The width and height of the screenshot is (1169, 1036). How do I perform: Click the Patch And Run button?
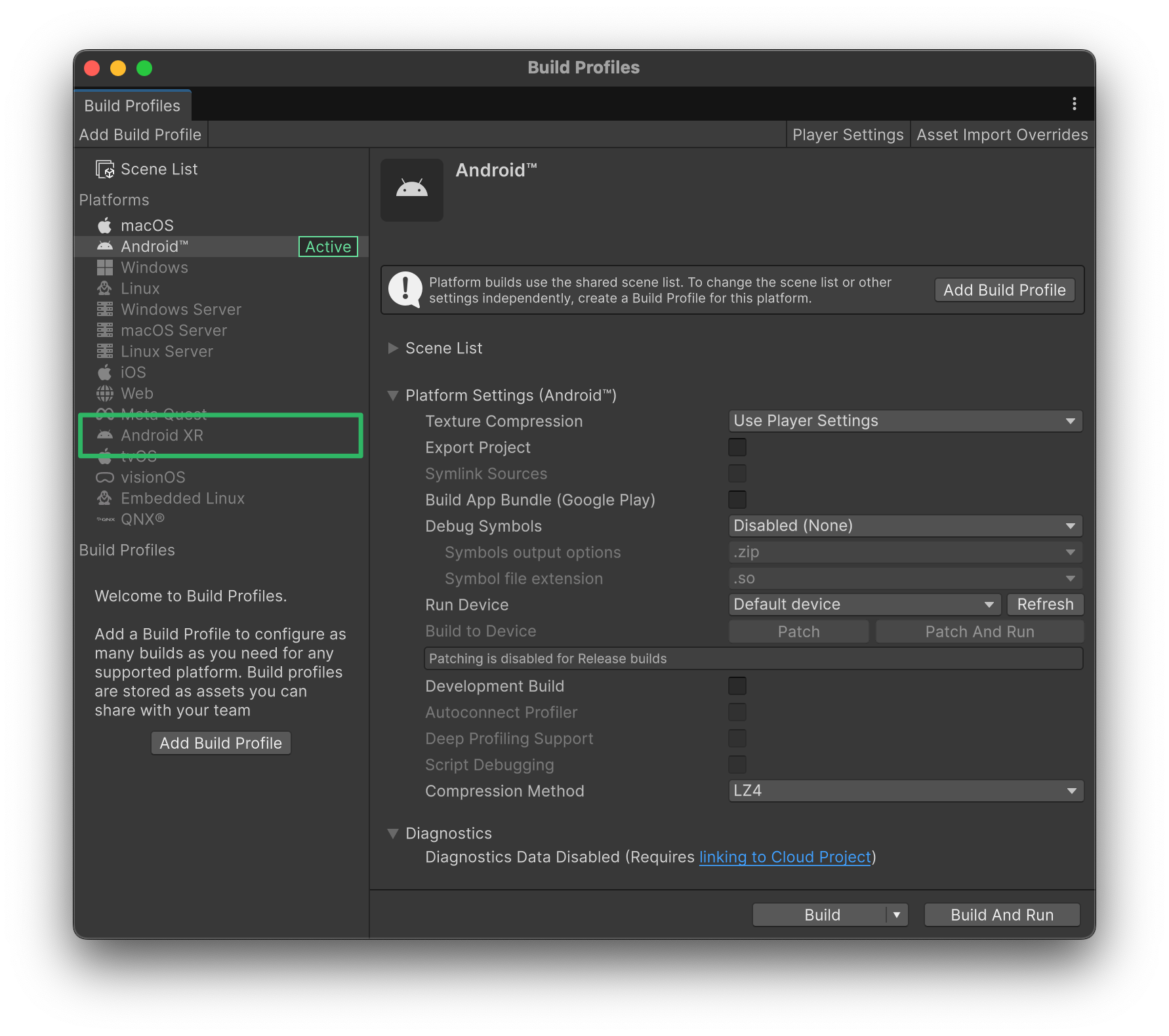[x=979, y=631]
